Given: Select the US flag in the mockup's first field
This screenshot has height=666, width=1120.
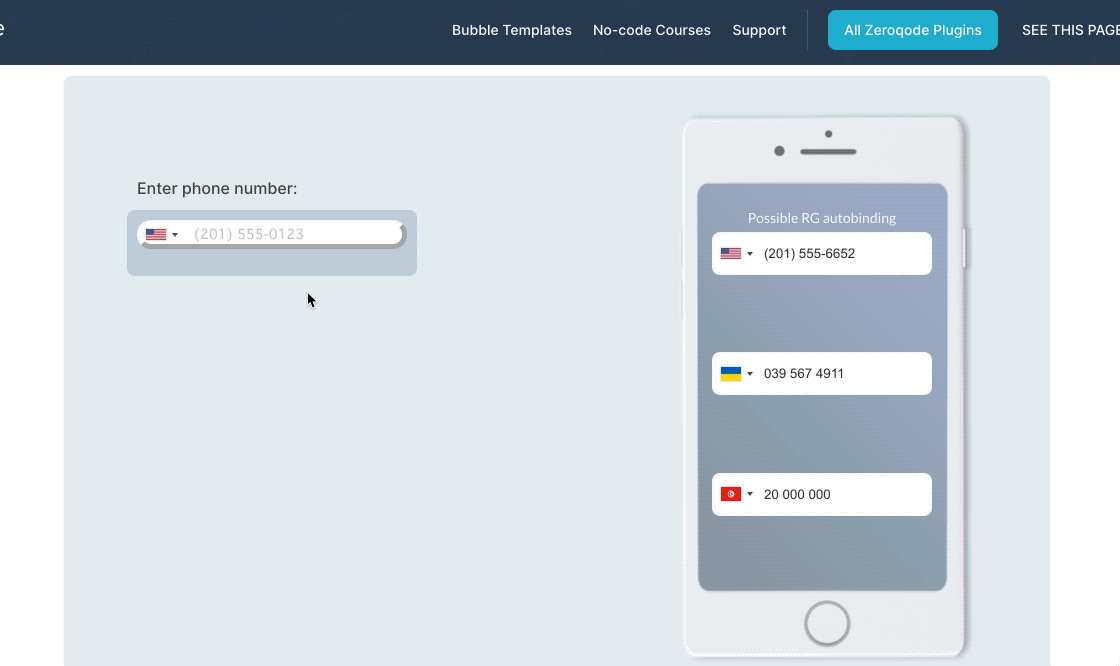Looking at the screenshot, I should tap(731, 253).
